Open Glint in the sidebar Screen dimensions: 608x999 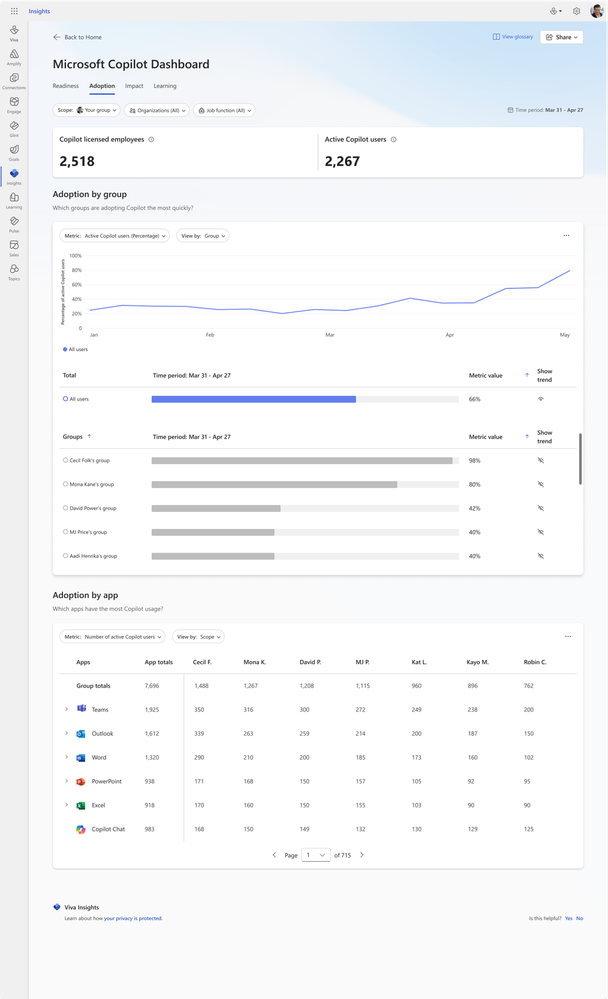14,129
